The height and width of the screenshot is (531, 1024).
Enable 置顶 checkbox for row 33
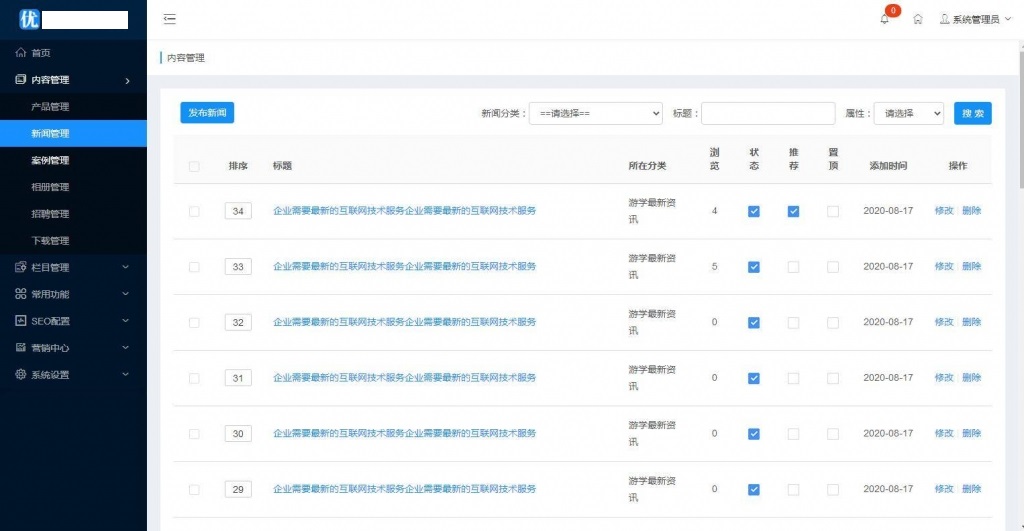pos(833,267)
